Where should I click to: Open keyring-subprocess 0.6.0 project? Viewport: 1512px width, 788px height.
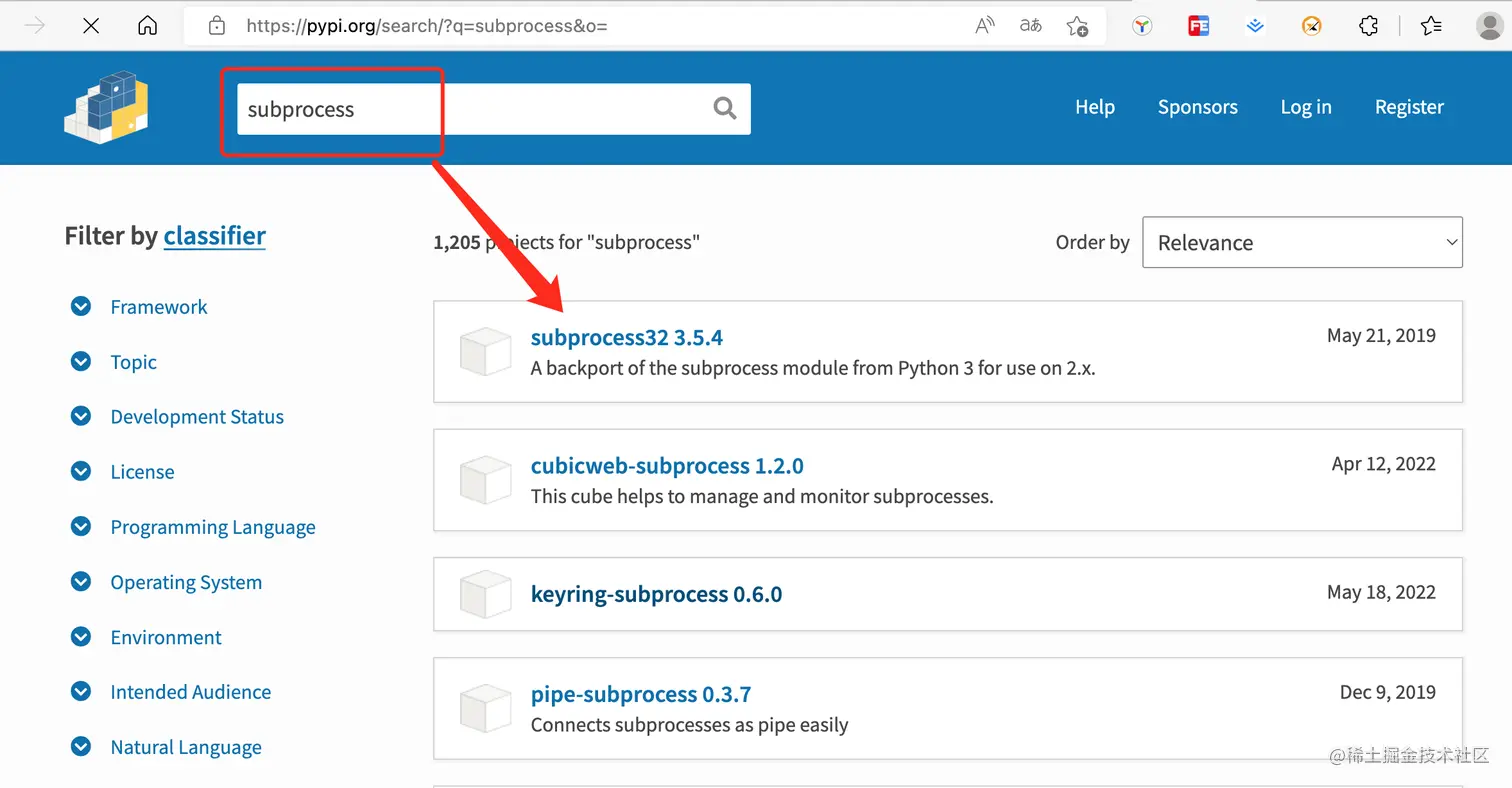[656, 594]
